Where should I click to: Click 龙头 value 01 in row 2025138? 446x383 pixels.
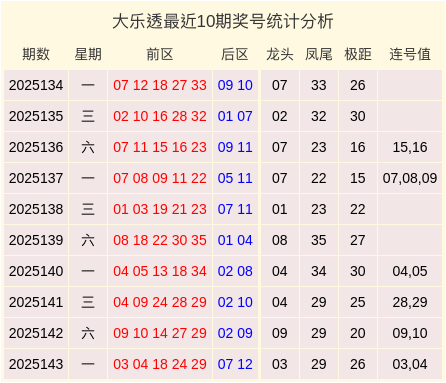pyautogui.click(x=280, y=209)
